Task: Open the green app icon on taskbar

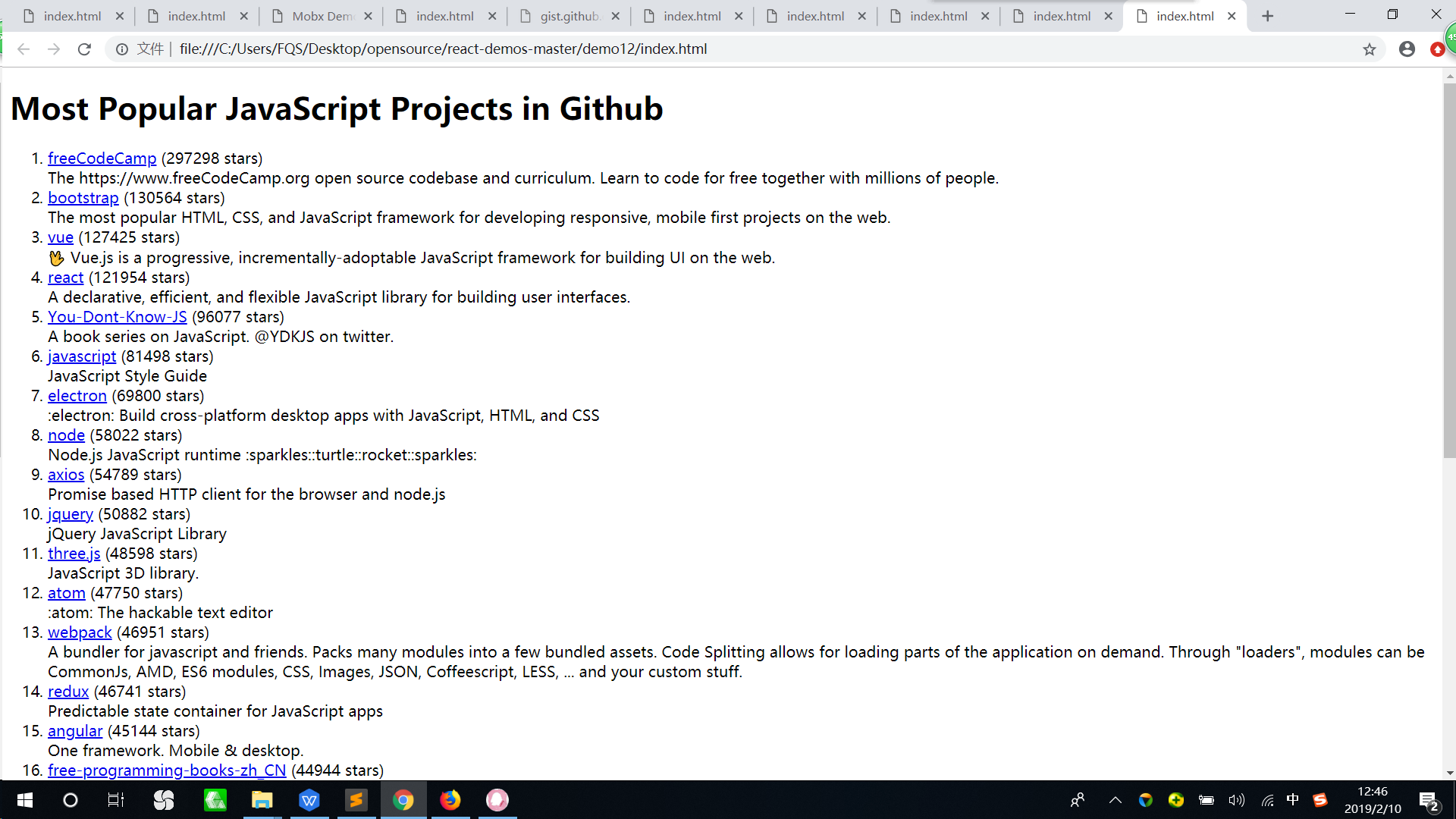Action: click(x=215, y=800)
